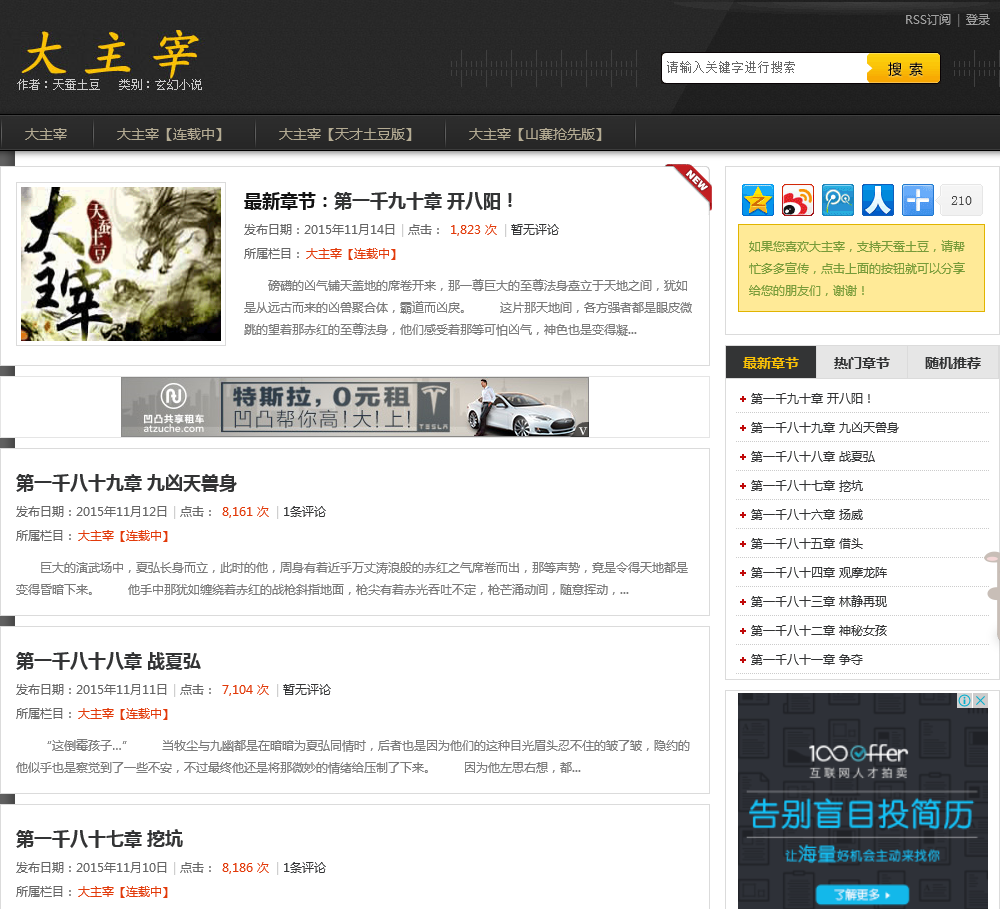Open more share options plus icon

click(x=918, y=200)
